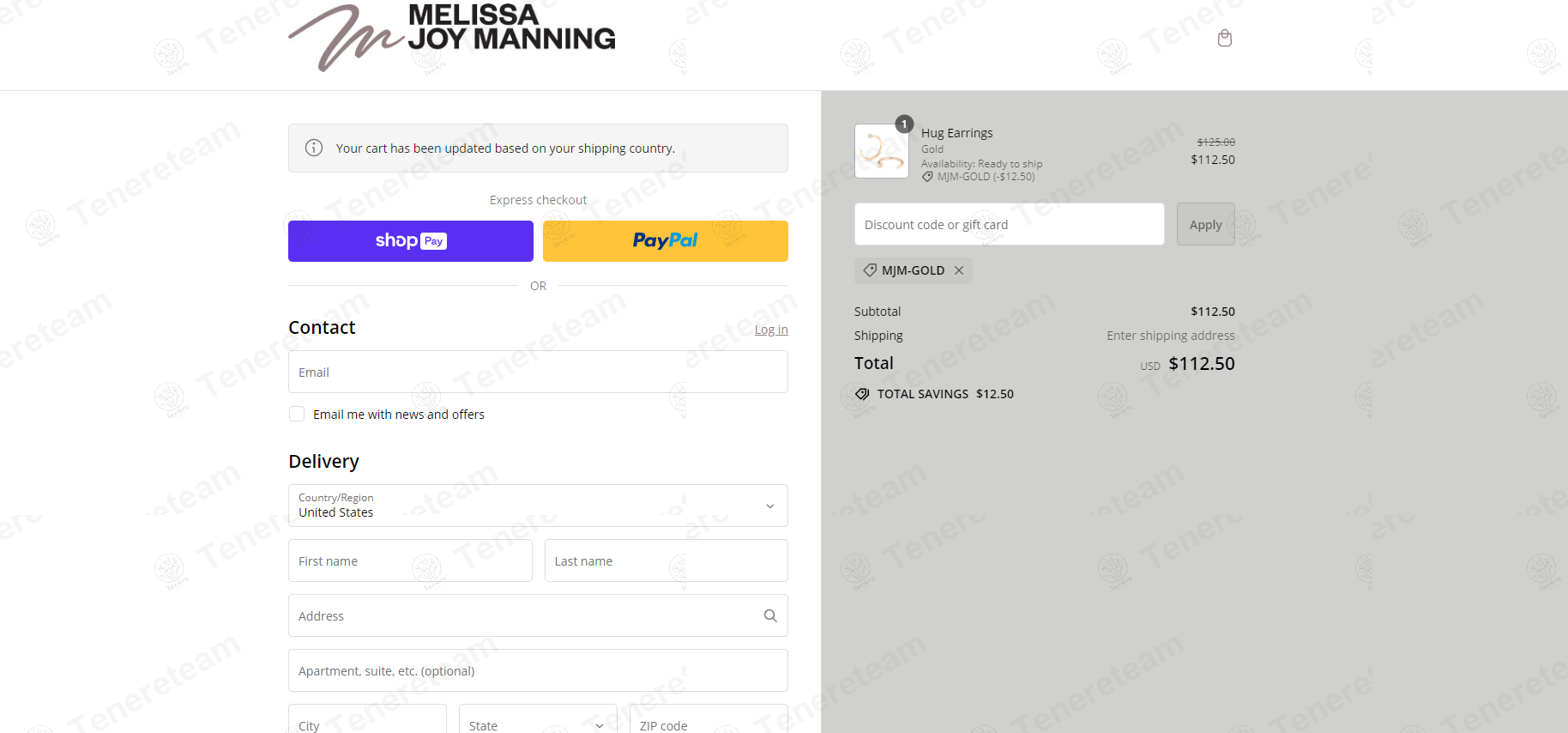Focus the First name field
Image resolution: width=1568 pixels, height=733 pixels.
[410, 560]
